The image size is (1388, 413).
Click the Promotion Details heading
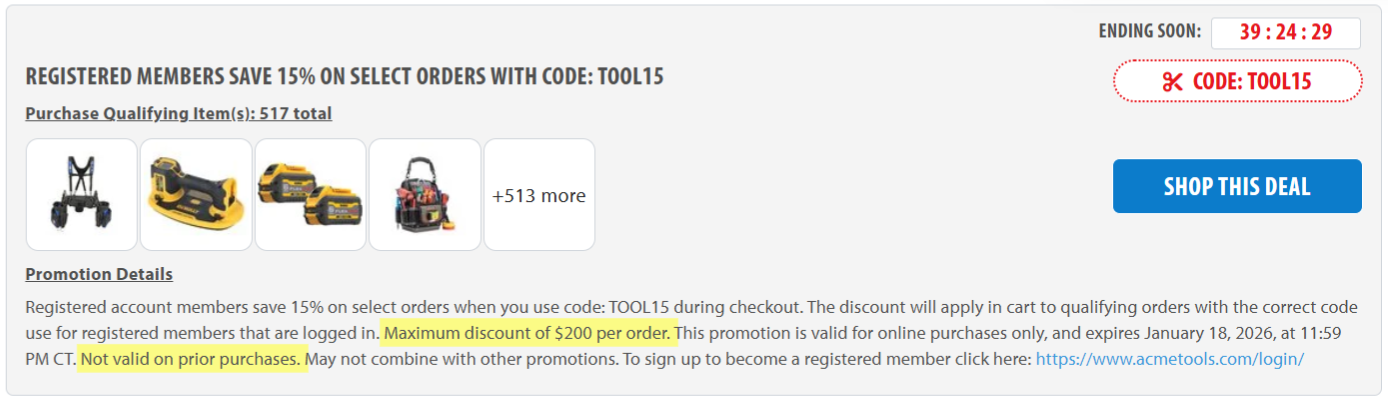99,274
